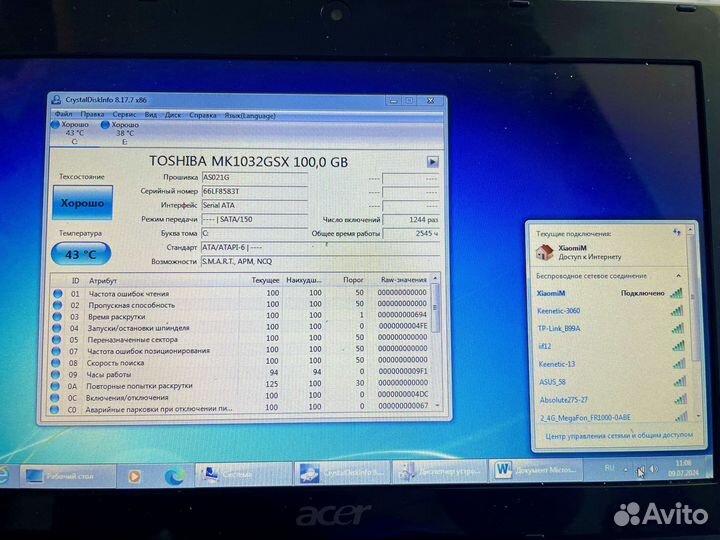This screenshot has width=720, height=540.
Task: Click the status icon of row 05
Action: click(56, 339)
